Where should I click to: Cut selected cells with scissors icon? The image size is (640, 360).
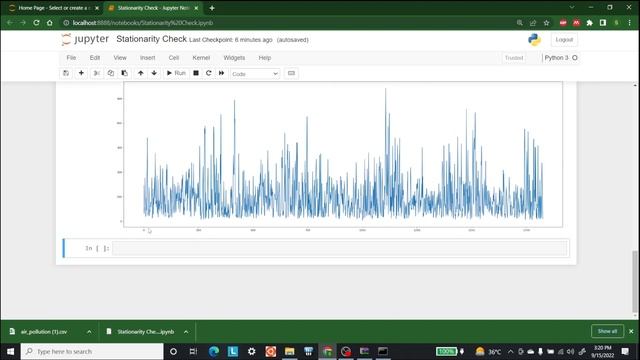[96, 73]
